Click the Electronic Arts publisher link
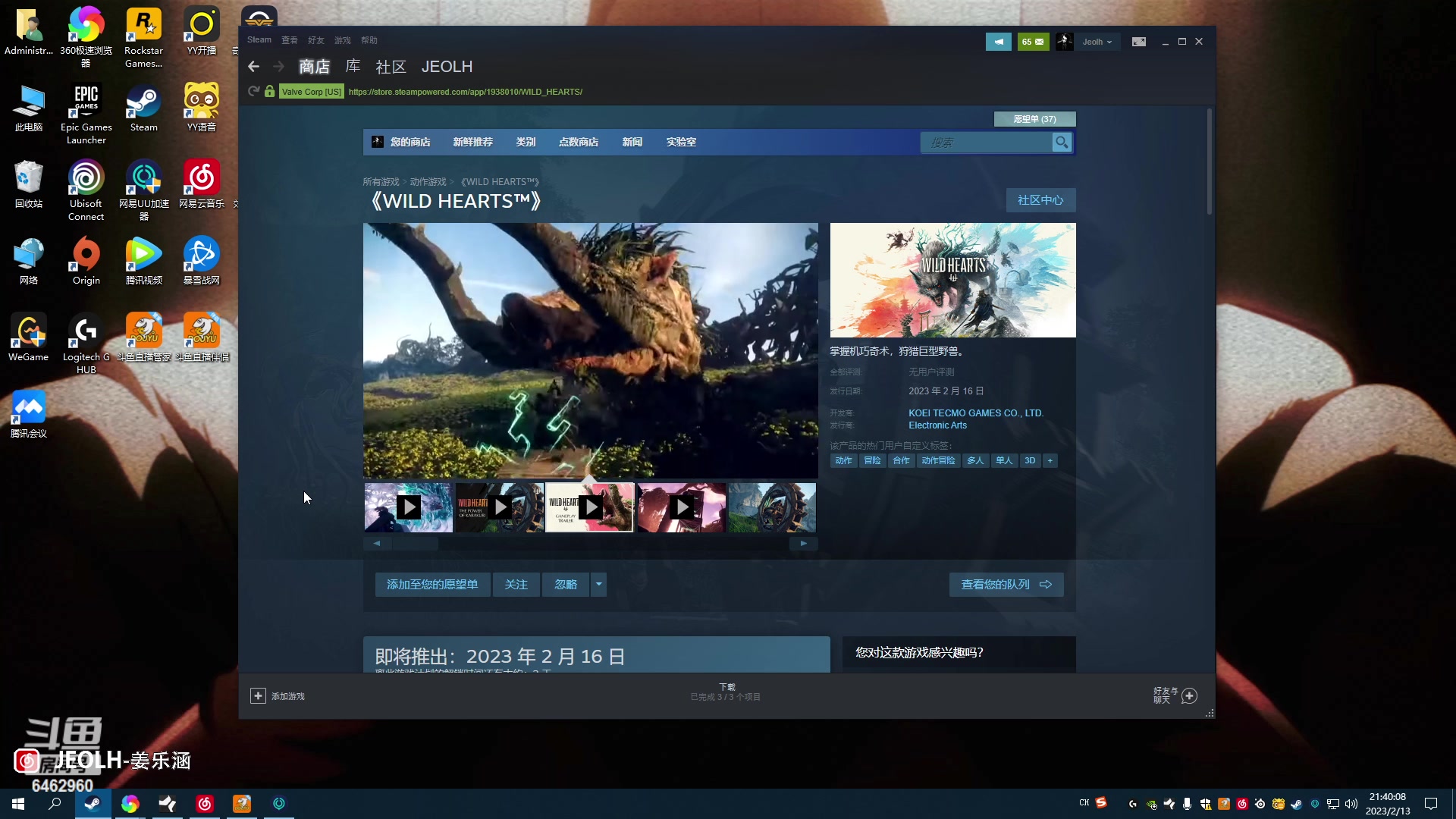The image size is (1456, 819). (937, 425)
